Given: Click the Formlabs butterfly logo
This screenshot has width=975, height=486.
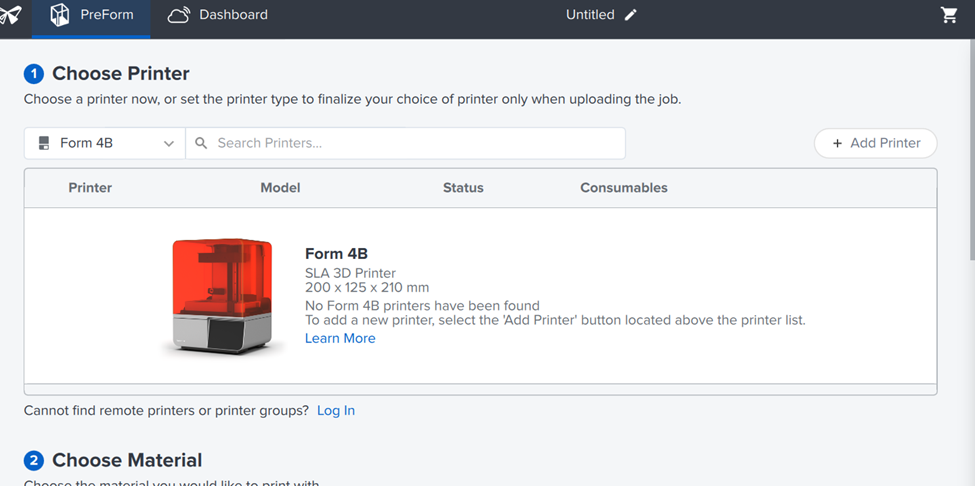Looking at the screenshot, I should pyautogui.click(x=10, y=14).
